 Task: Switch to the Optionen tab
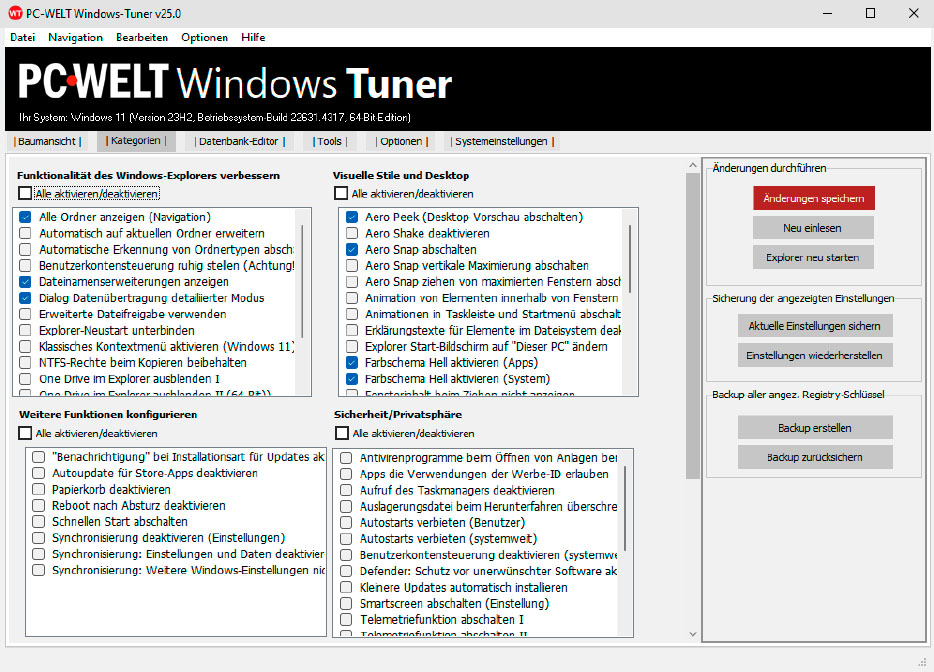point(401,141)
